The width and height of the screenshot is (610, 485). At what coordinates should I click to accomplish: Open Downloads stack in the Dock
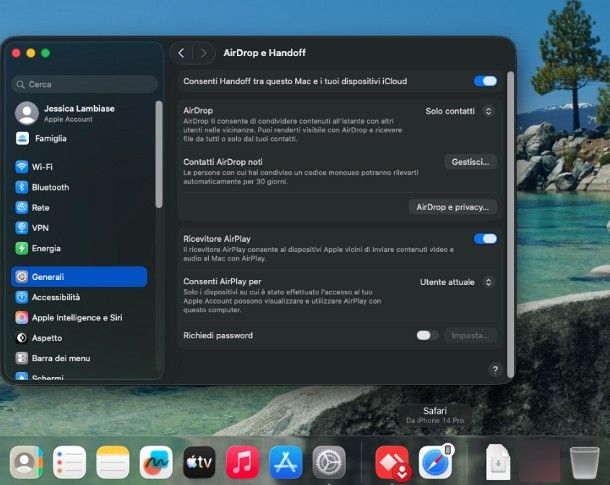click(498, 462)
